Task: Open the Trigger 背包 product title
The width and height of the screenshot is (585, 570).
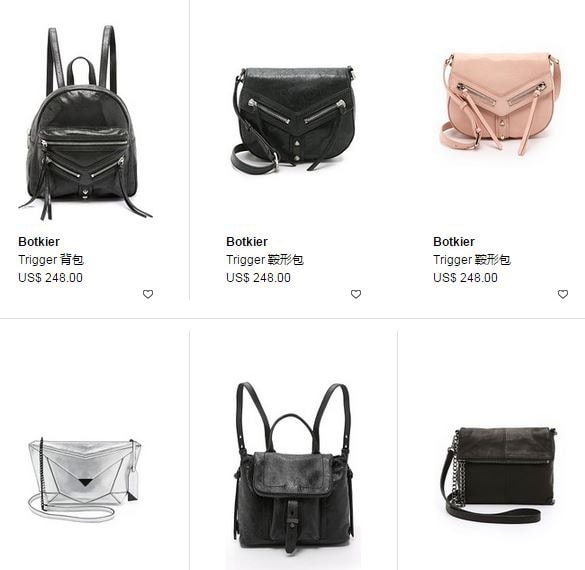Action: tap(51, 260)
